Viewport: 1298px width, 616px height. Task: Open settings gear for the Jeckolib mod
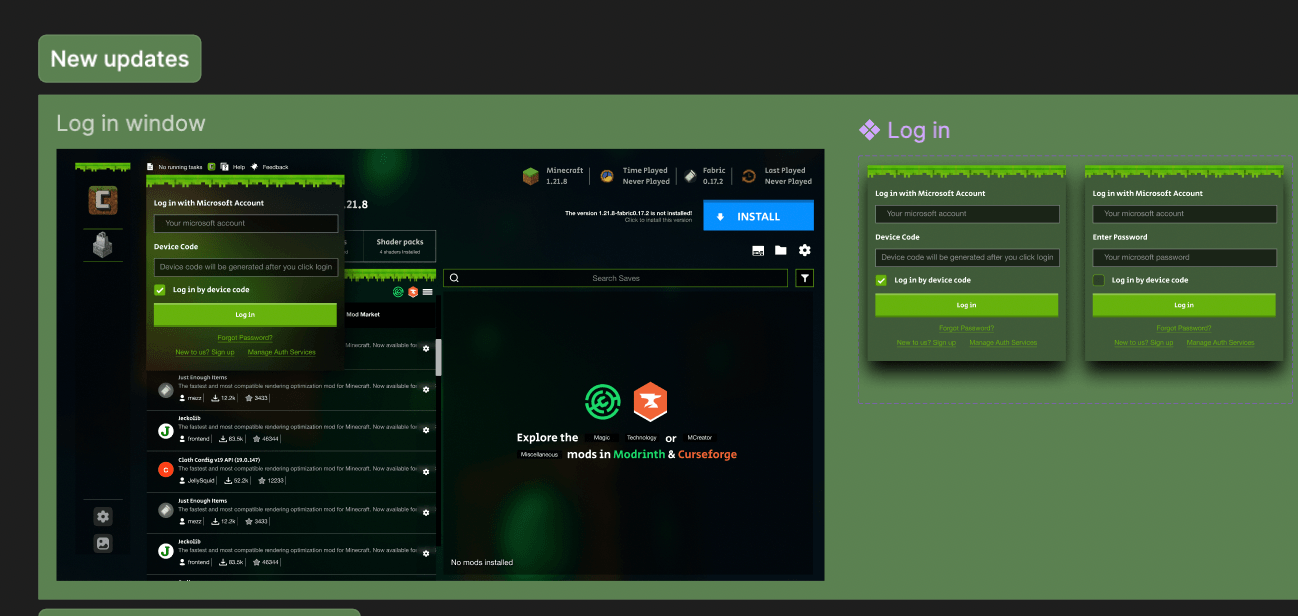pyautogui.click(x=426, y=430)
